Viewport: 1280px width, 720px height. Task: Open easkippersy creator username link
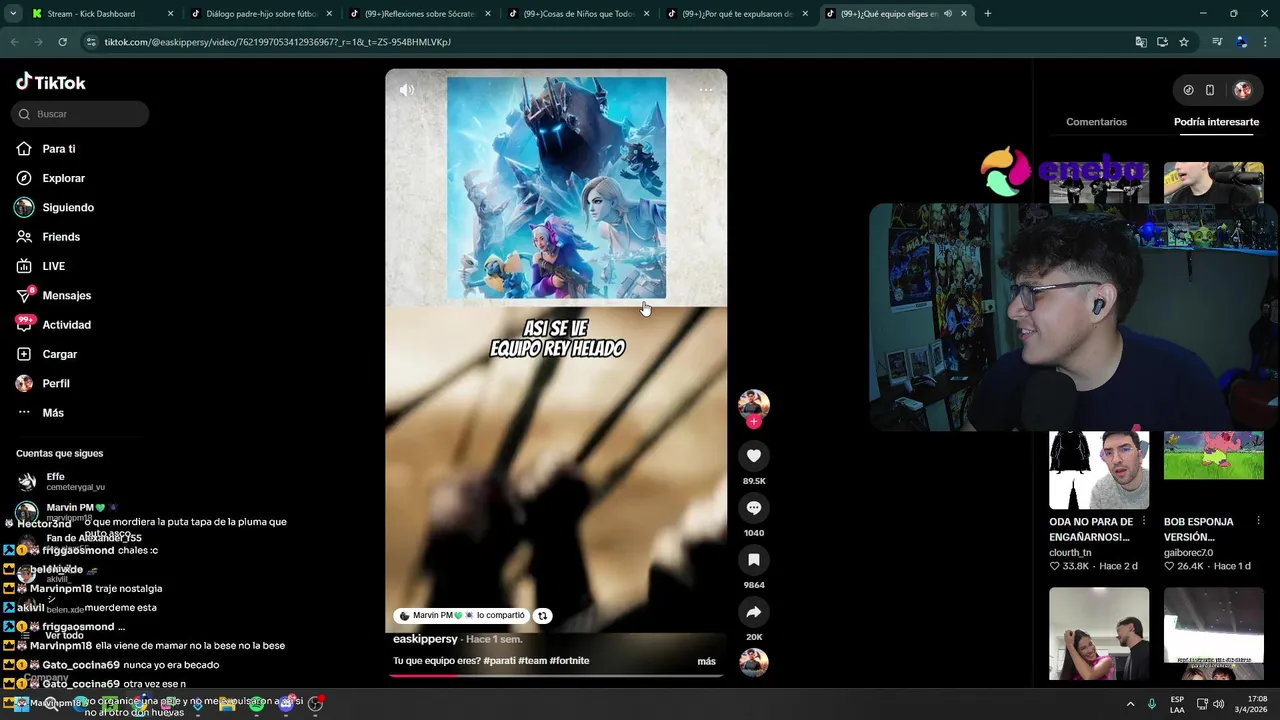(425, 639)
